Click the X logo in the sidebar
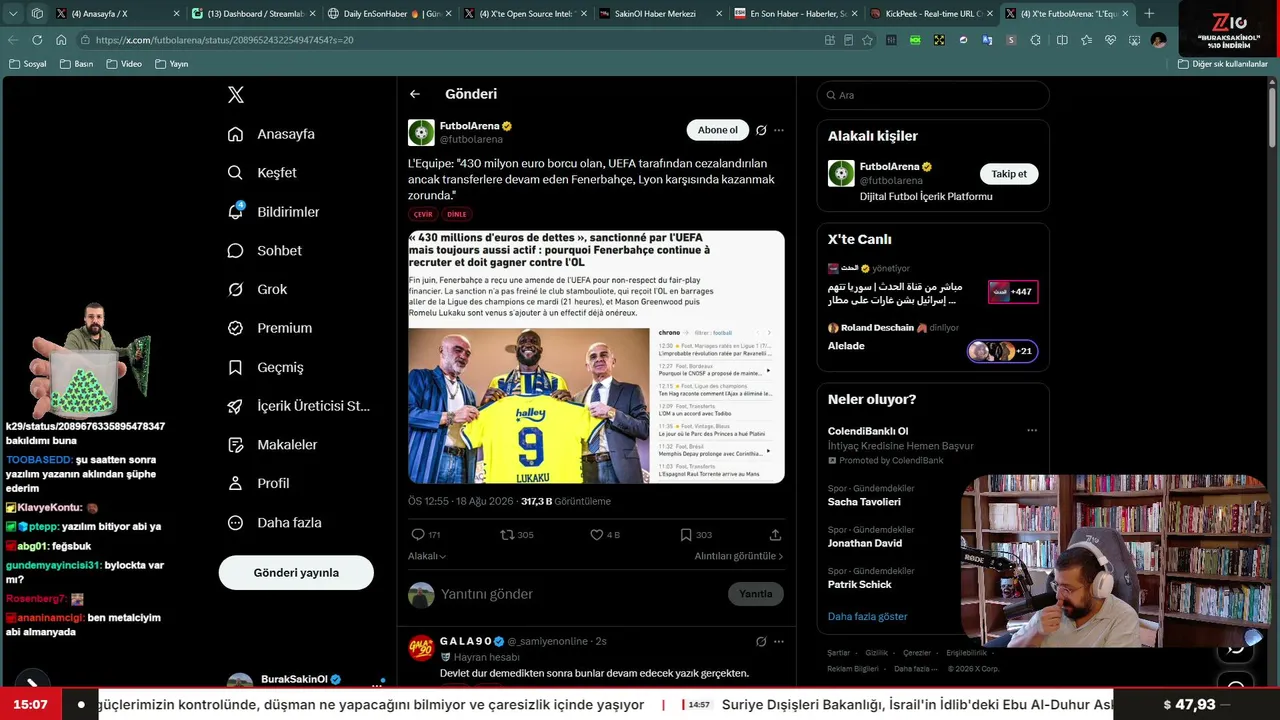 pyautogui.click(x=236, y=95)
